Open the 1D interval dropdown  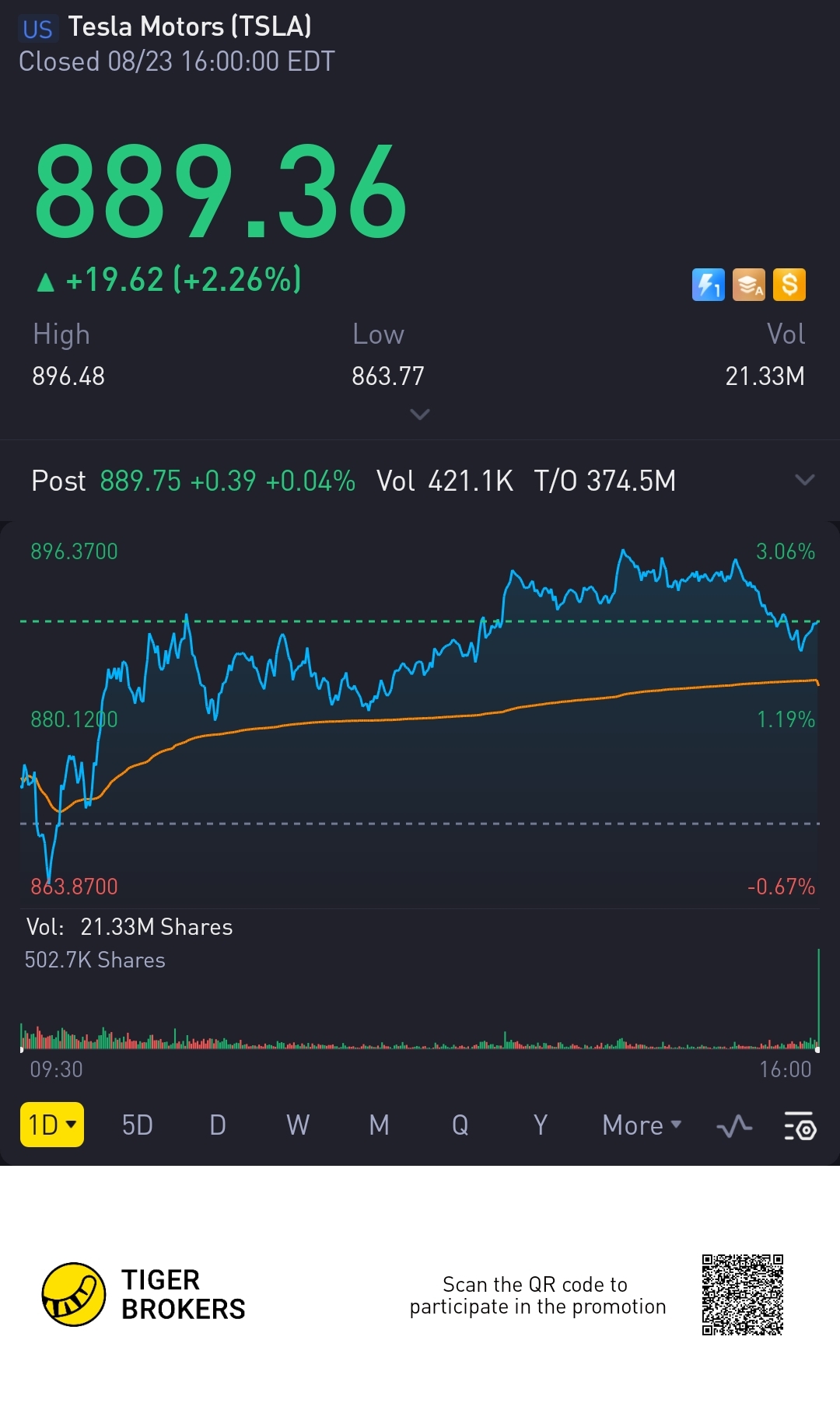pyautogui.click(x=51, y=1125)
